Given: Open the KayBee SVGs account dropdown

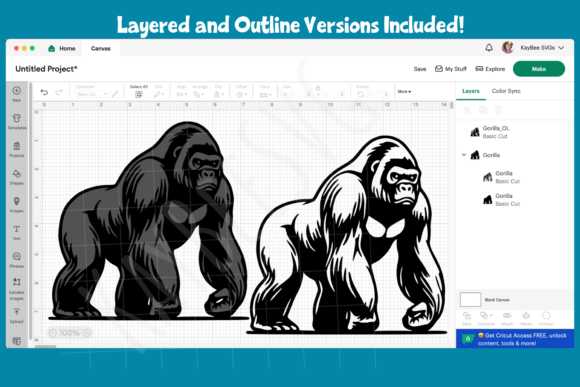Looking at the screenshot, I should (x=542, y=48).
